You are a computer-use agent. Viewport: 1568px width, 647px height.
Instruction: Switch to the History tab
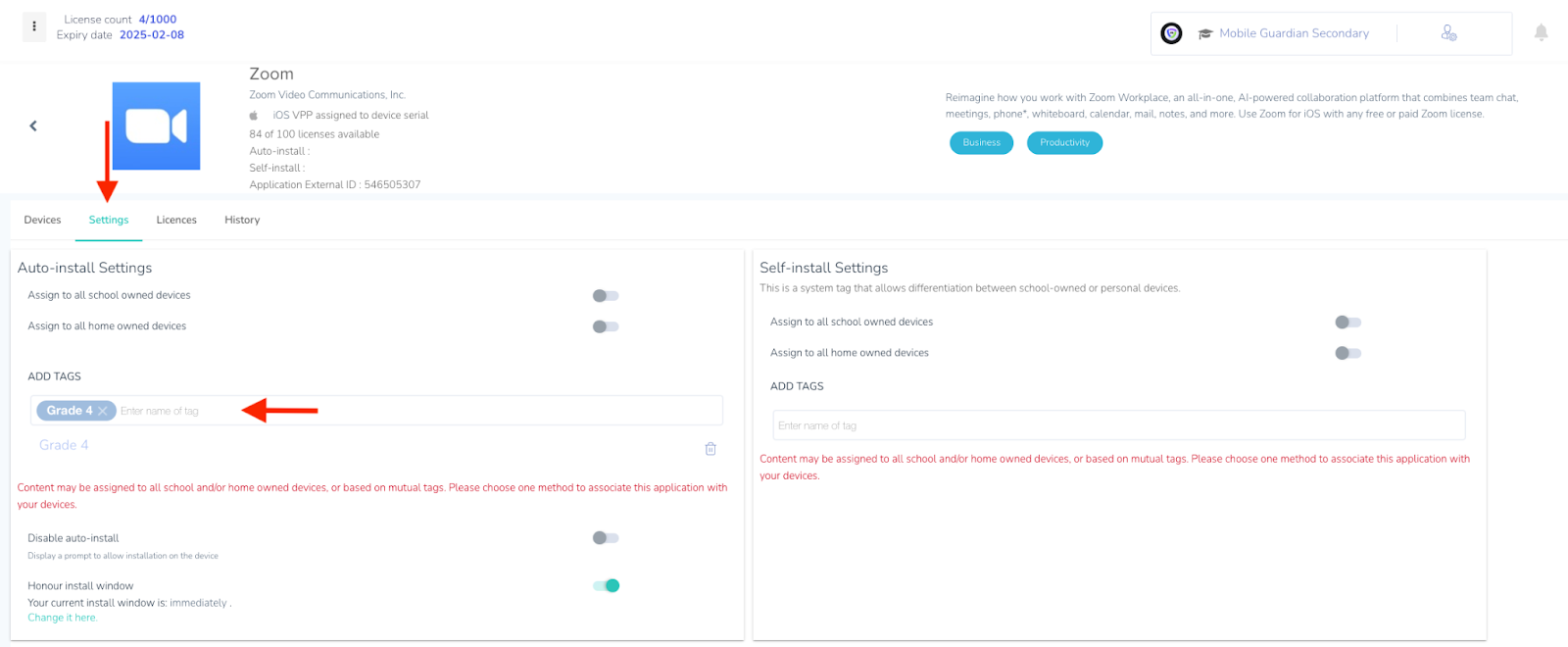point(242,220)
